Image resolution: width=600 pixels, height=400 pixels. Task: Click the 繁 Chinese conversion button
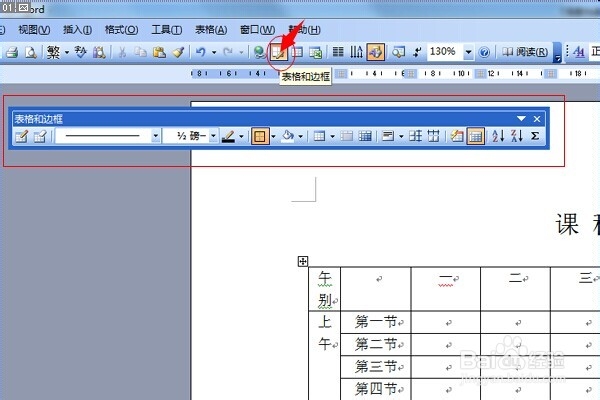pyautogui.click(x=54, y=52)
